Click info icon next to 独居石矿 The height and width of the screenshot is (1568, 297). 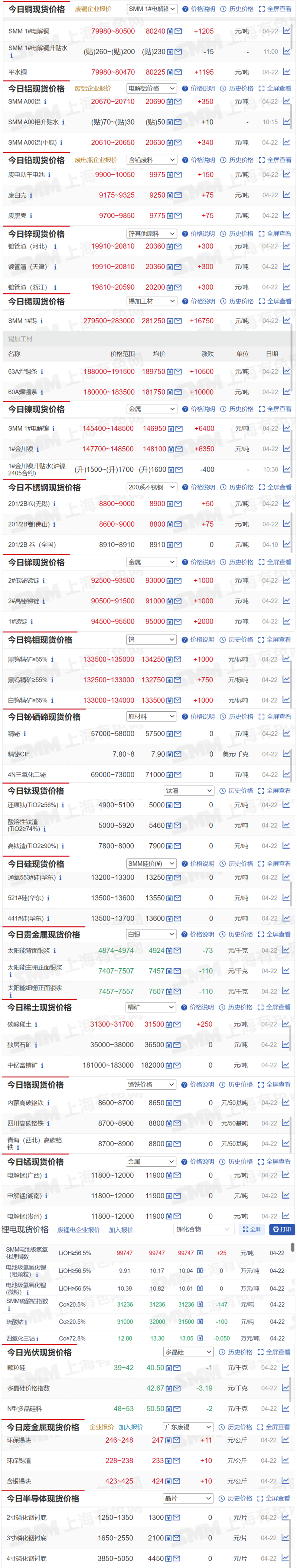[36, 1044]
